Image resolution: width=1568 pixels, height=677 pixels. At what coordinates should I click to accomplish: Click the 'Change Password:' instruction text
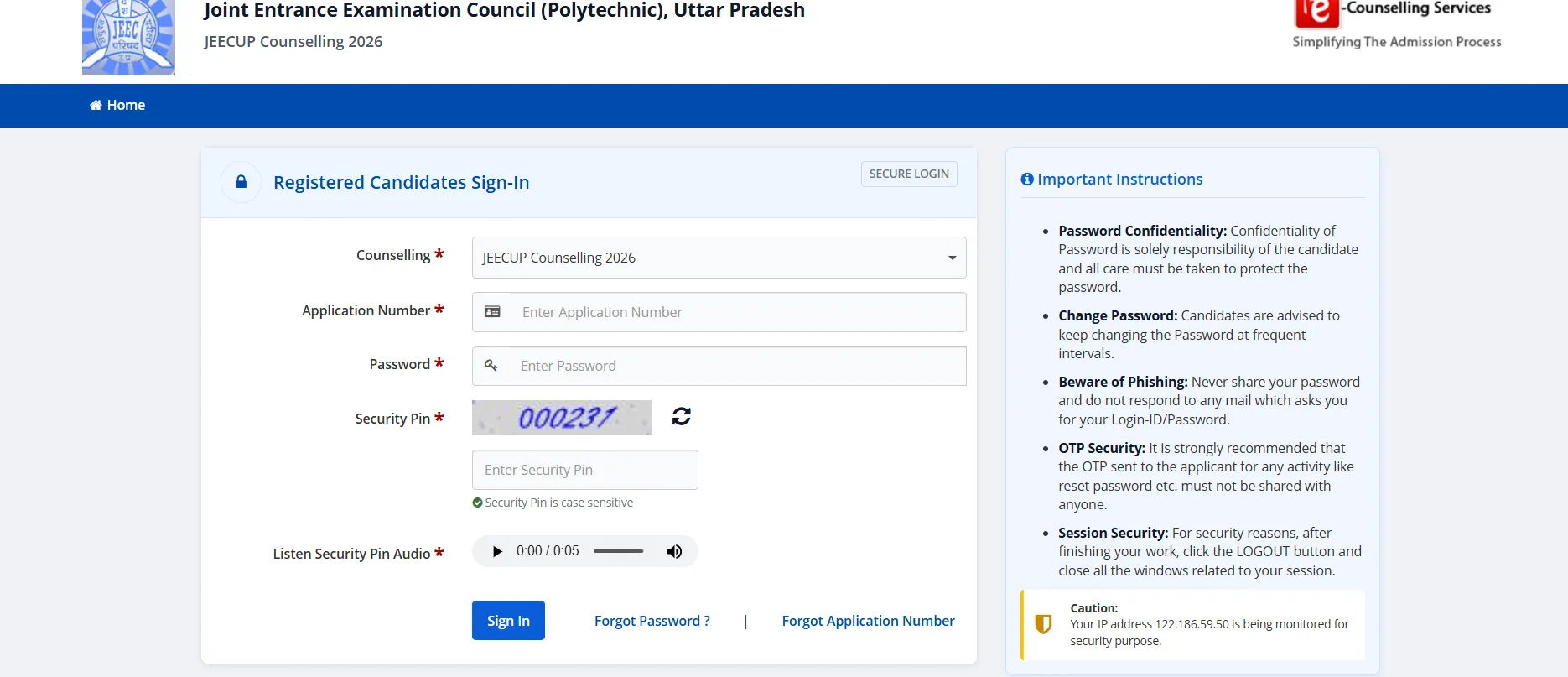click(x=1118, y=315)
